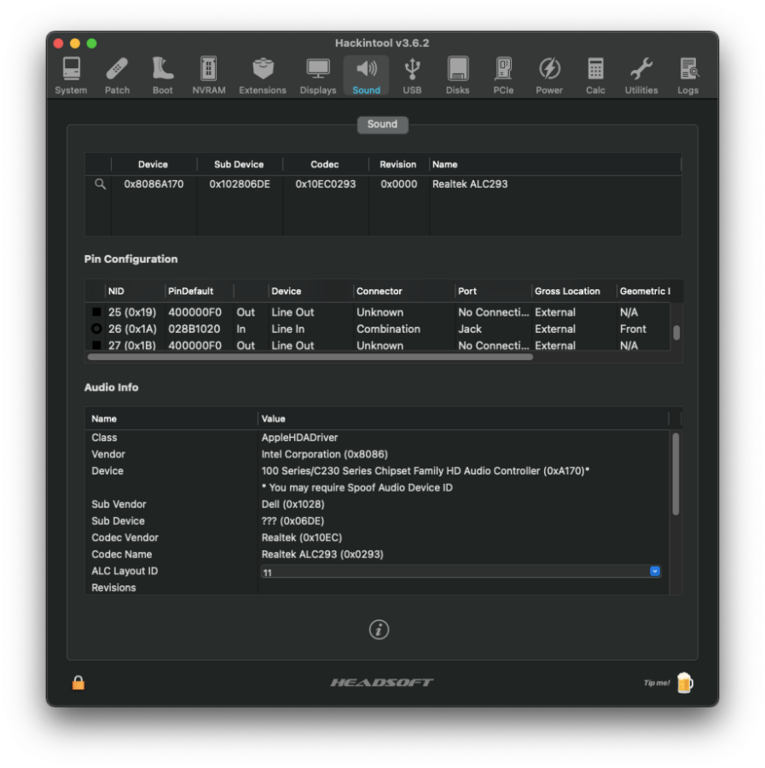This screenshot has width=765, height=768.
Task: Toggle the square marker for NID 27
Action: coord(97,345)
